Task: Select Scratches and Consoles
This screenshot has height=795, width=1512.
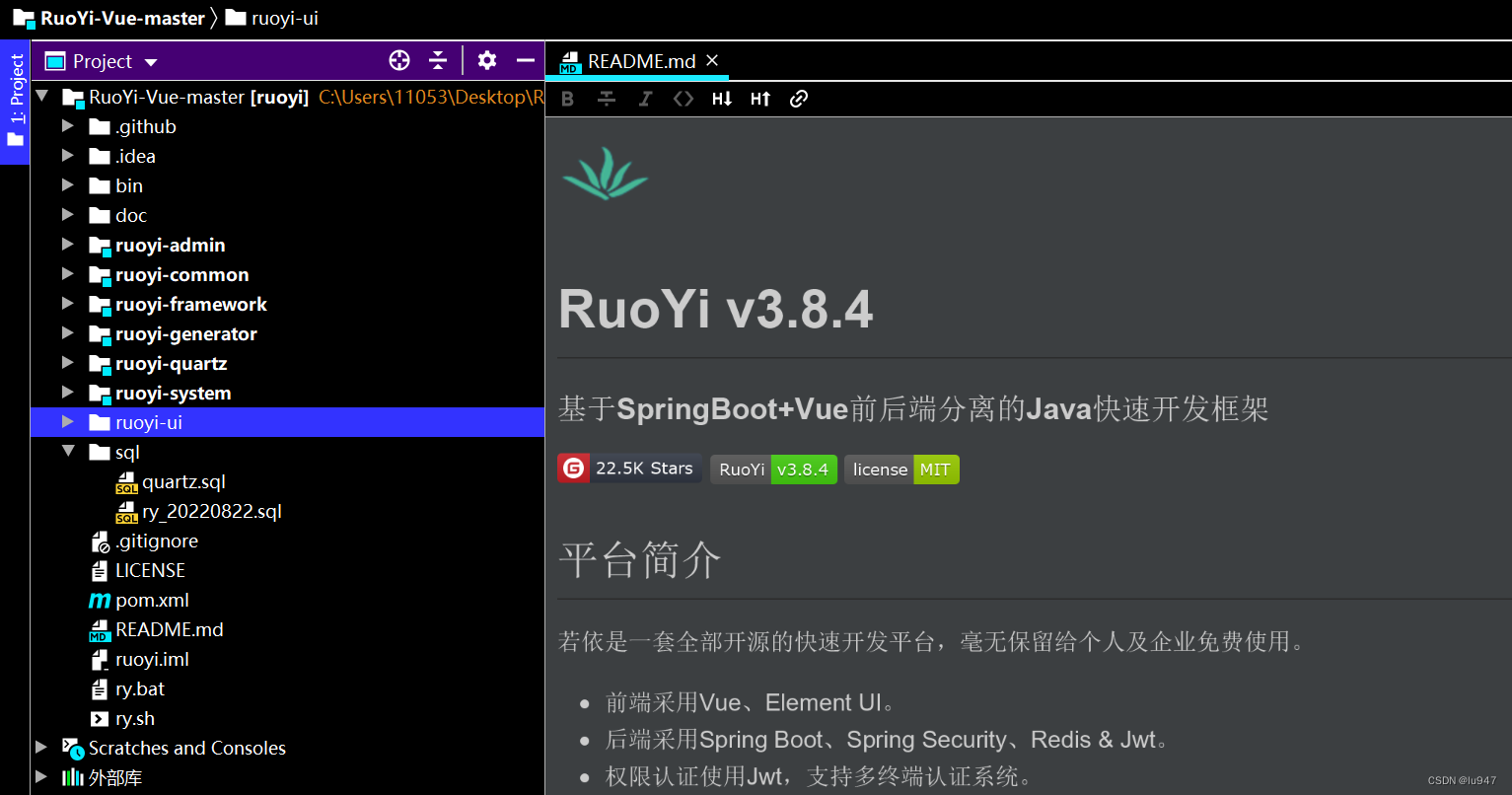Action: click(174, 748)
